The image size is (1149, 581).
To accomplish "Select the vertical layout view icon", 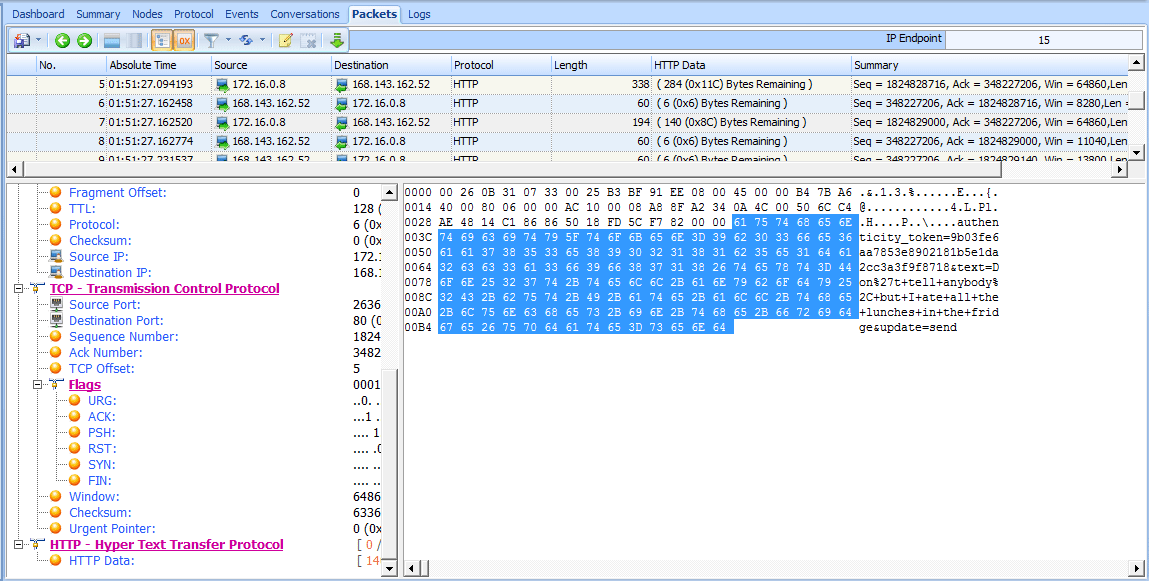I will pos(135,40).
